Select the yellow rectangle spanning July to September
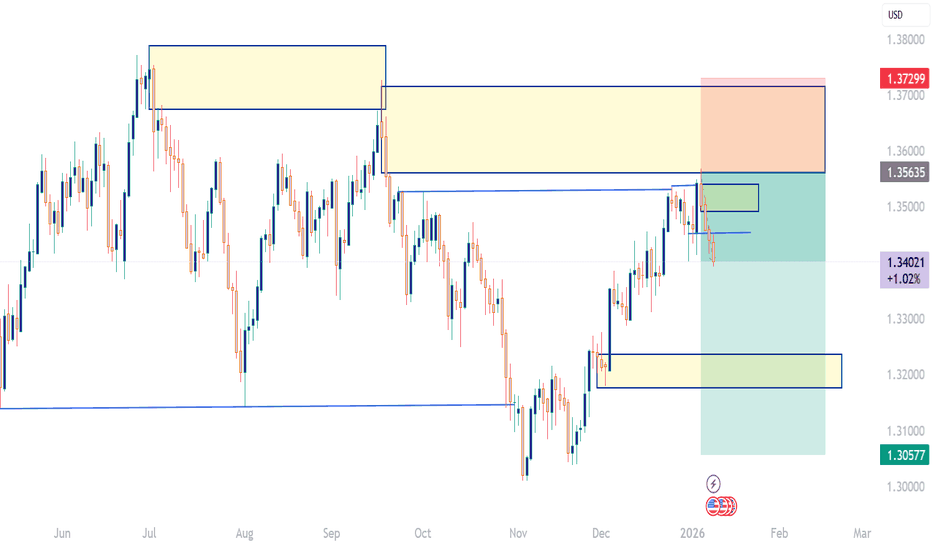 (266, 77)
